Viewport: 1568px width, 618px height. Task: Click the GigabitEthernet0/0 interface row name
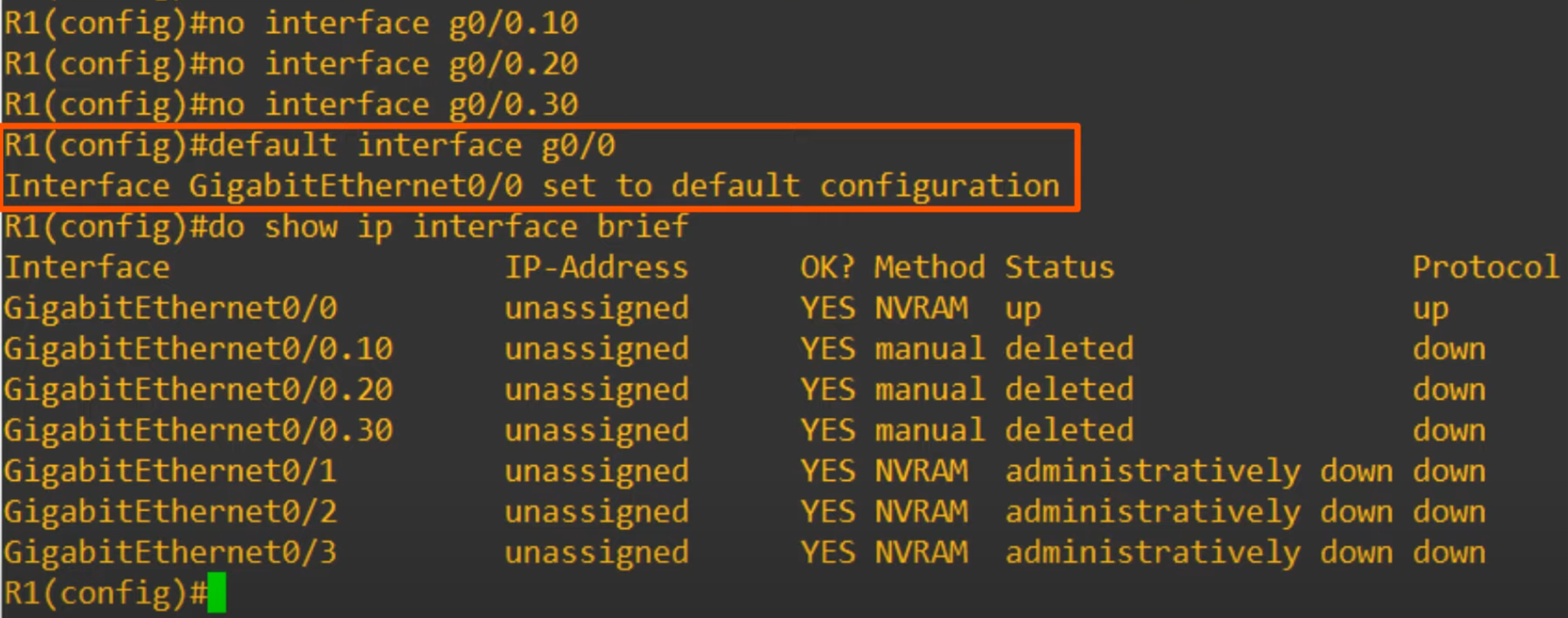tap(171, 308)
